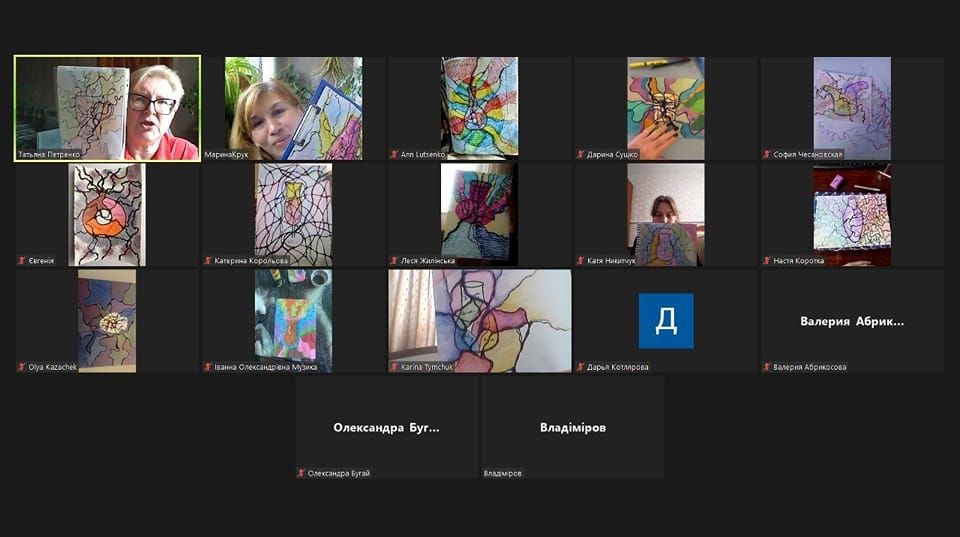Click the large Олександра Буг... name text
The width and height of the screenshot is (960, 537).
point(386,428)
